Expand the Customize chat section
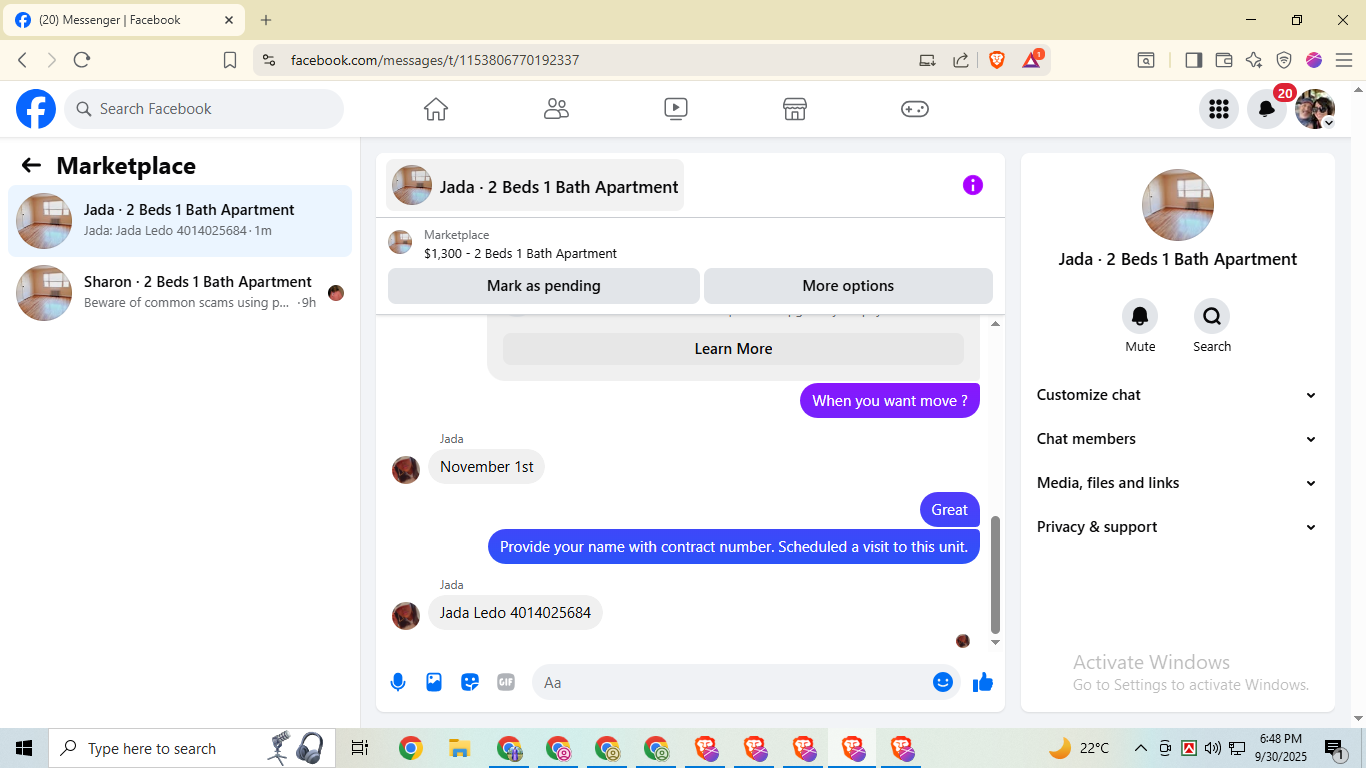1366x768 pixels. coord(1178,395)
